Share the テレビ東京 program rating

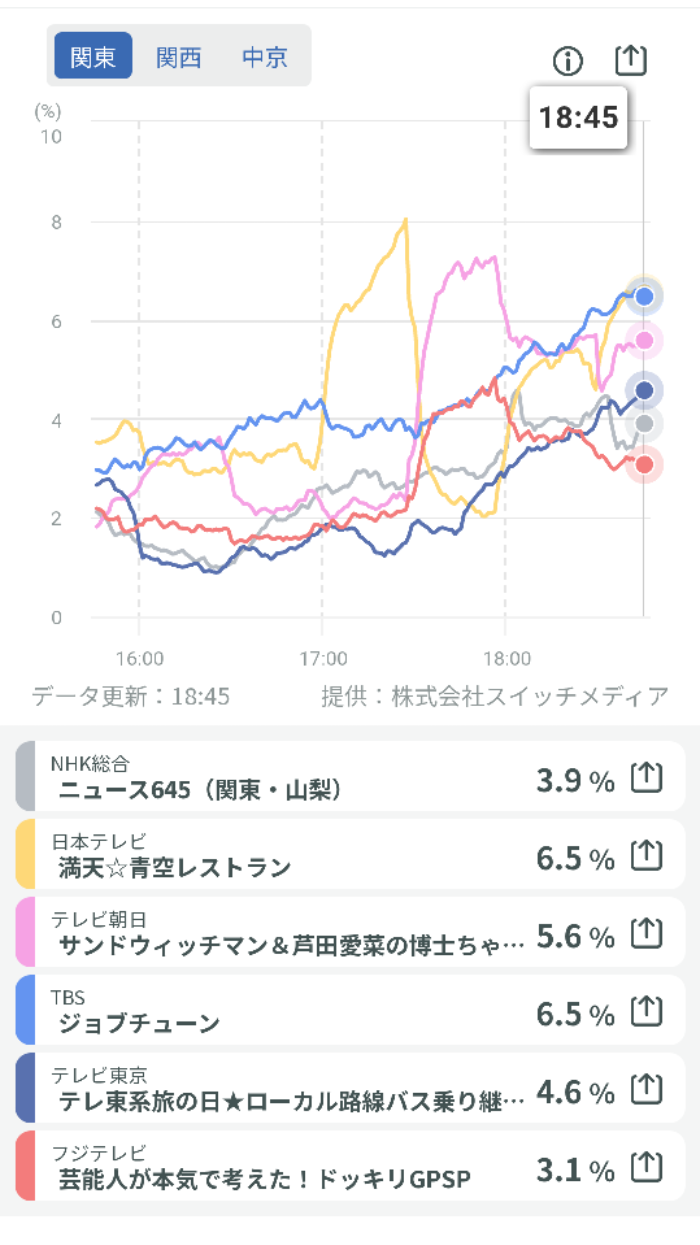click(x=647, y=1089)
